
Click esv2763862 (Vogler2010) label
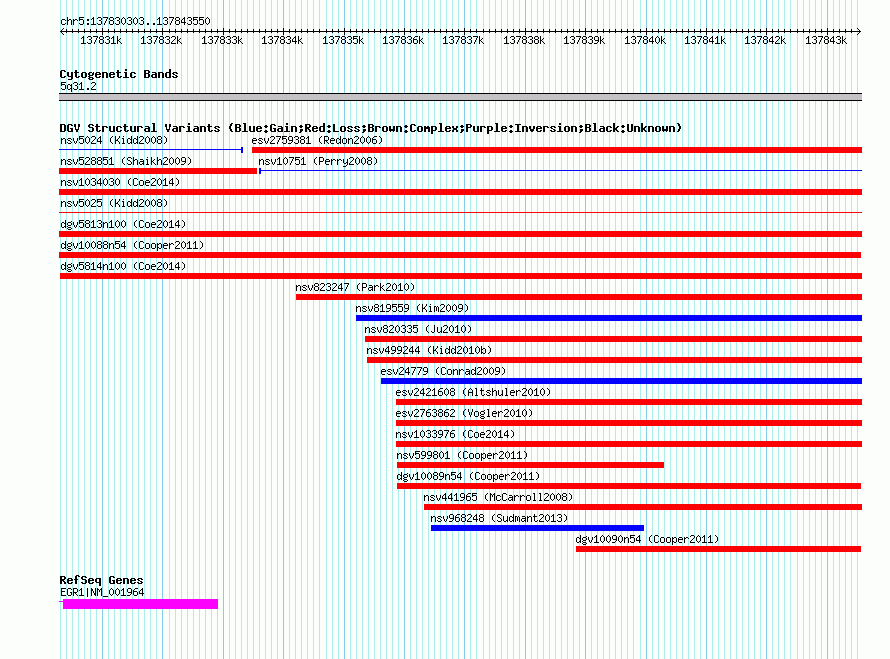(464, 413)
